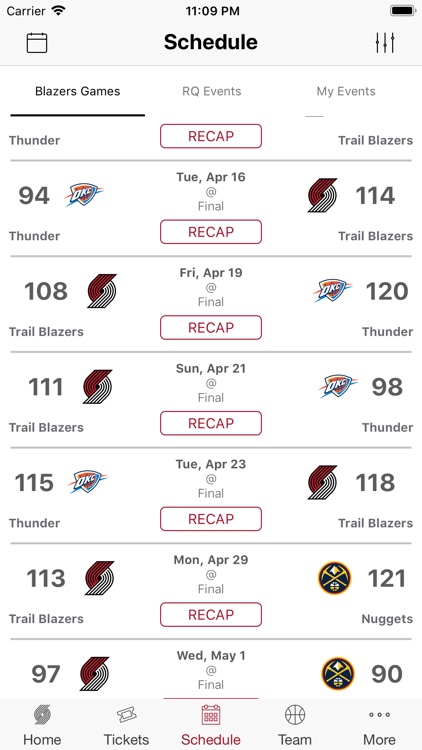Open the filter sliders icon
422x750 pixels.
tap(385, 43)
